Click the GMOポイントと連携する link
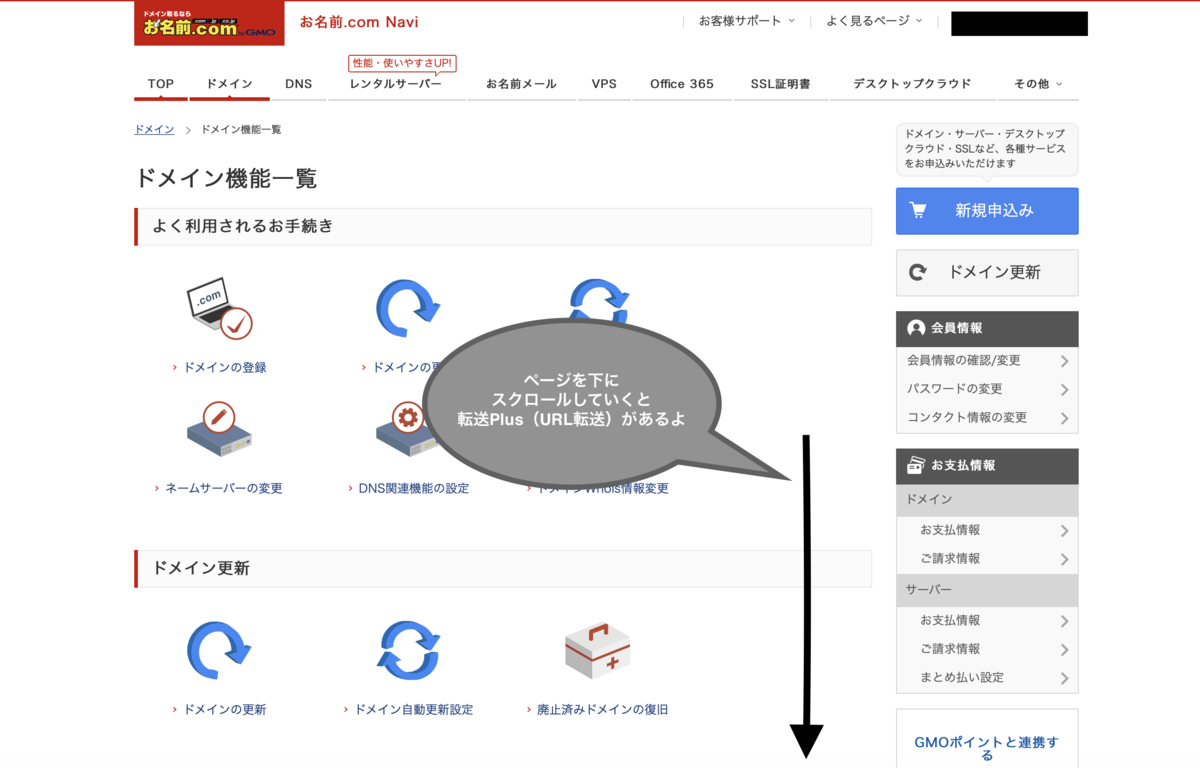Image resolution: width=1200 pixels, height=768 pixels. tap(987, 748)
